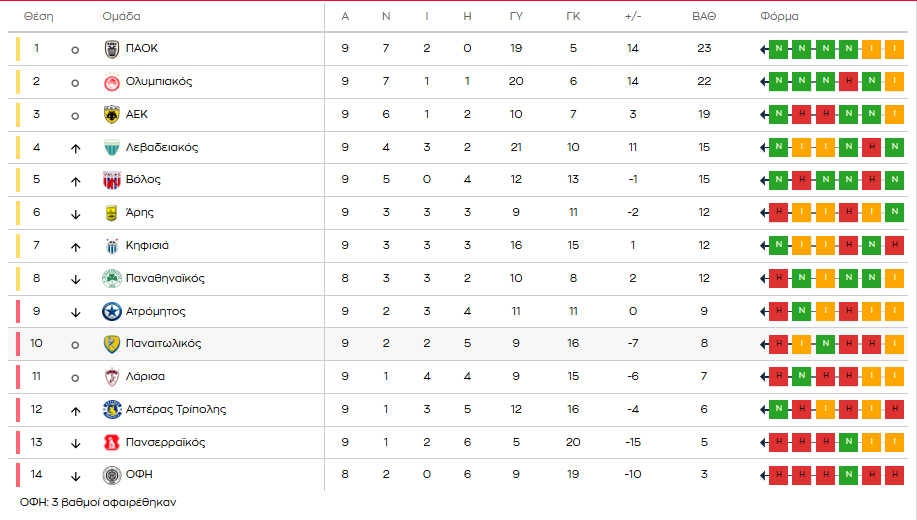
Task: Click the Λάρισα team row name
Action: point(146,377)
